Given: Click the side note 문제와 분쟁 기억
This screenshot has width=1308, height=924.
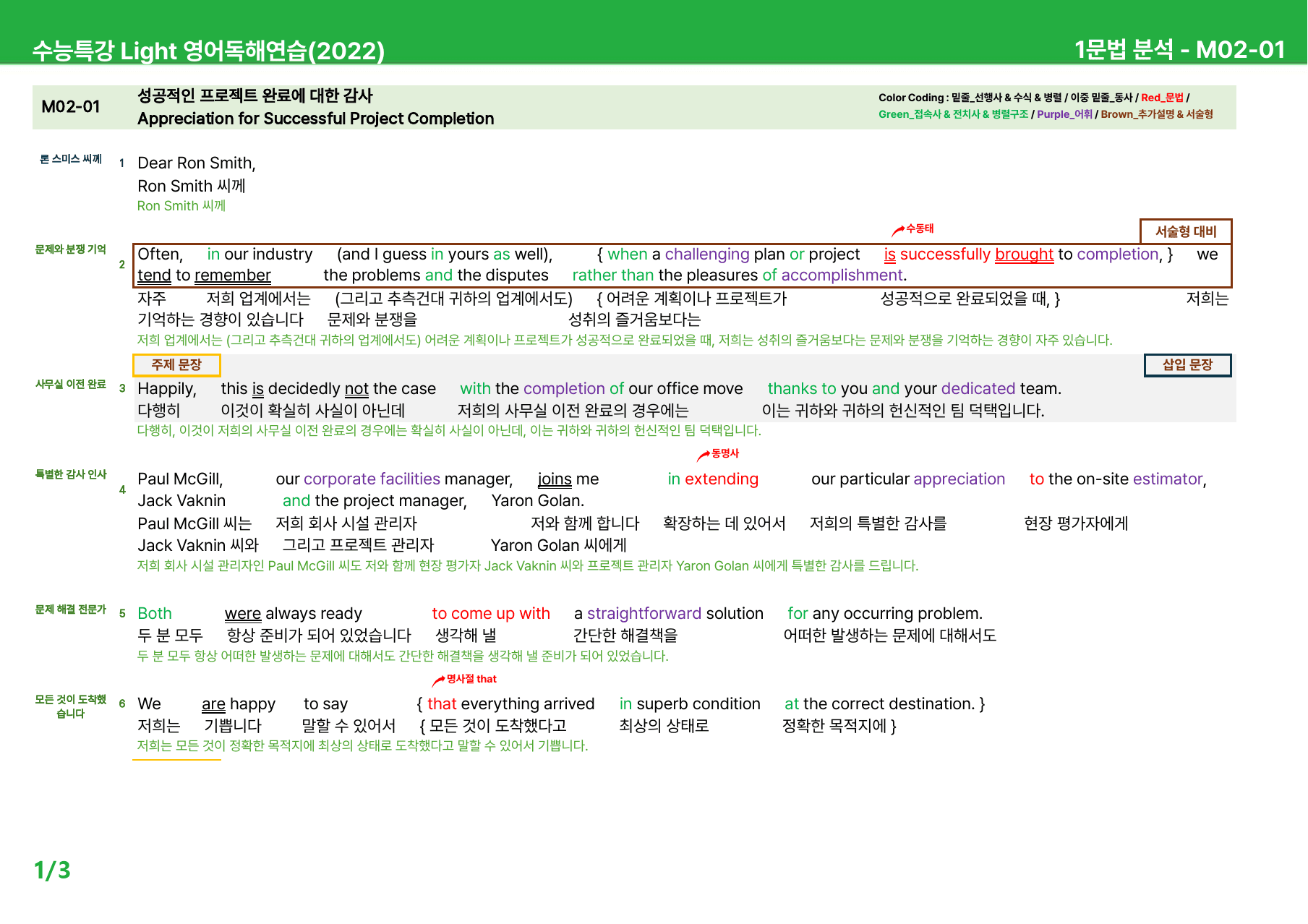Looking at the screenshot, I should [71, 249].
